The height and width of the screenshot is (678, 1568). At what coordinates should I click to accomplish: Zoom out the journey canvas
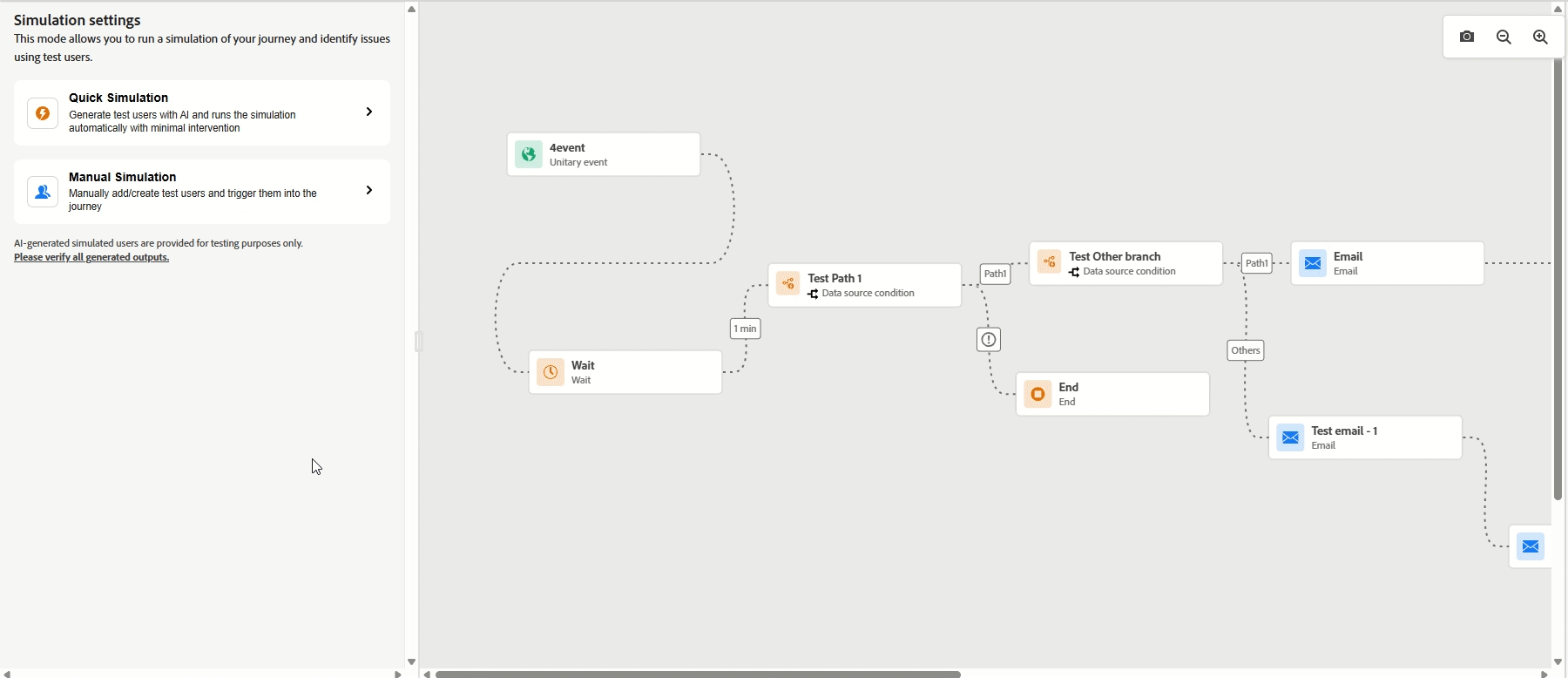point(1504,37)
